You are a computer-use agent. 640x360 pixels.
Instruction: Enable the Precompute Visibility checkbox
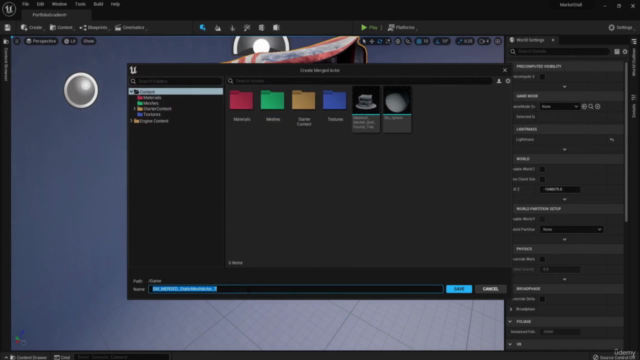(x=542, y=76)
